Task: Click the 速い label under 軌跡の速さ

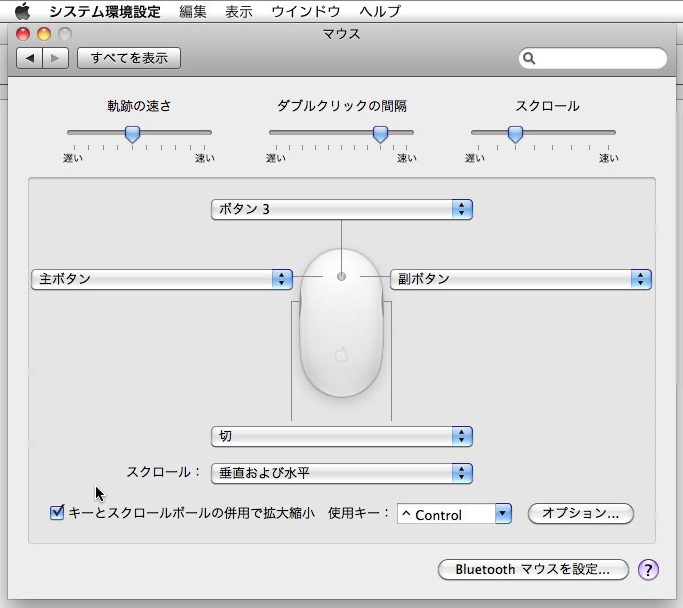Action: pyautogui.click(x=205, y=158)
